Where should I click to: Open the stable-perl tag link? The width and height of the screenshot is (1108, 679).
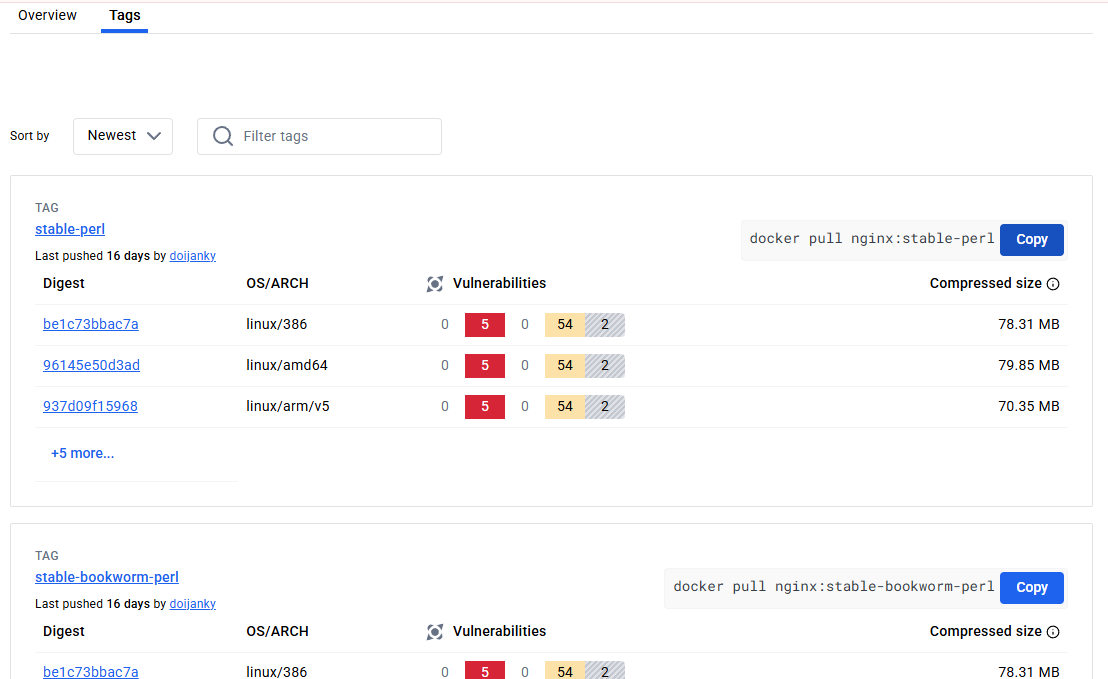tap(70, 229)
